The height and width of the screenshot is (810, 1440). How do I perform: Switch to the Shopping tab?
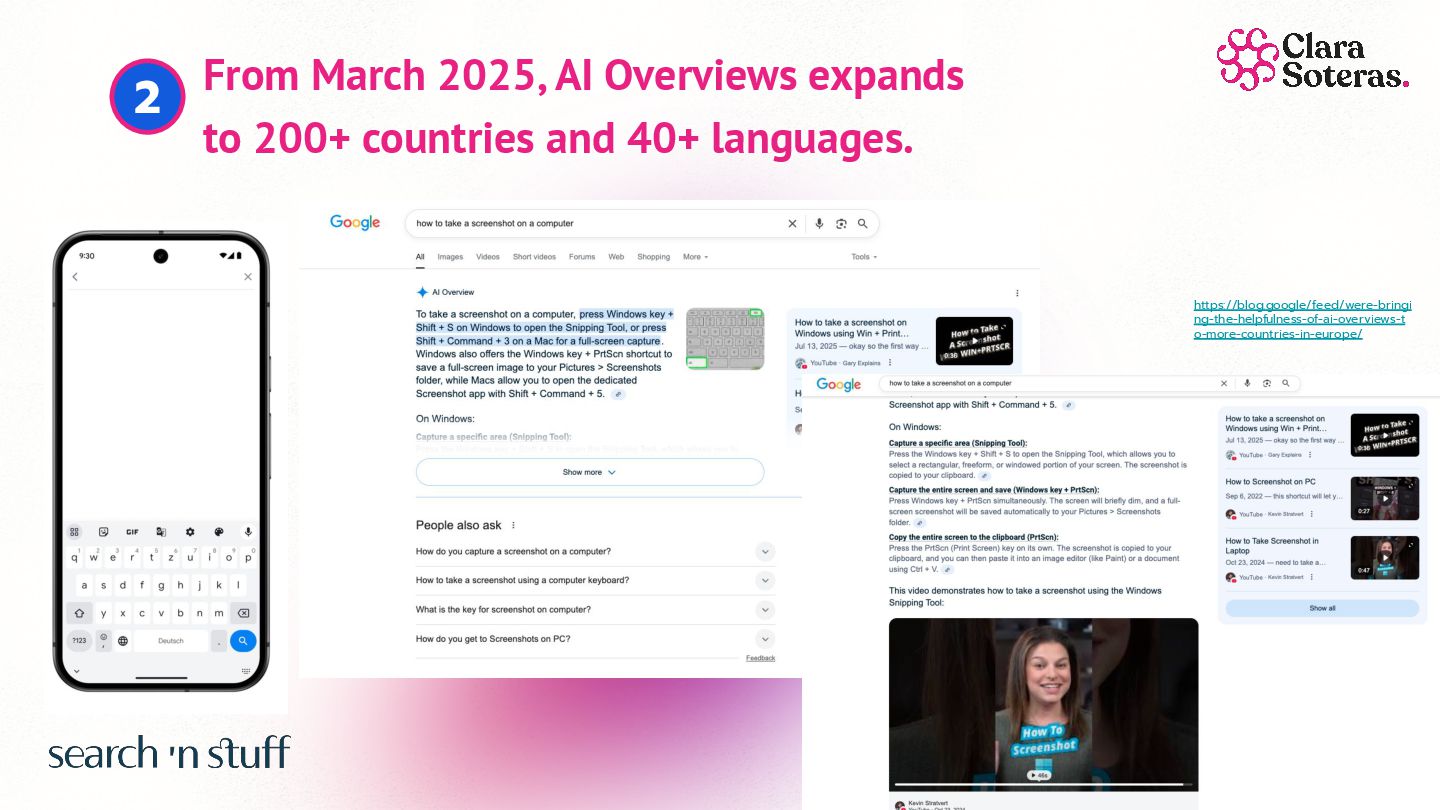653,257
